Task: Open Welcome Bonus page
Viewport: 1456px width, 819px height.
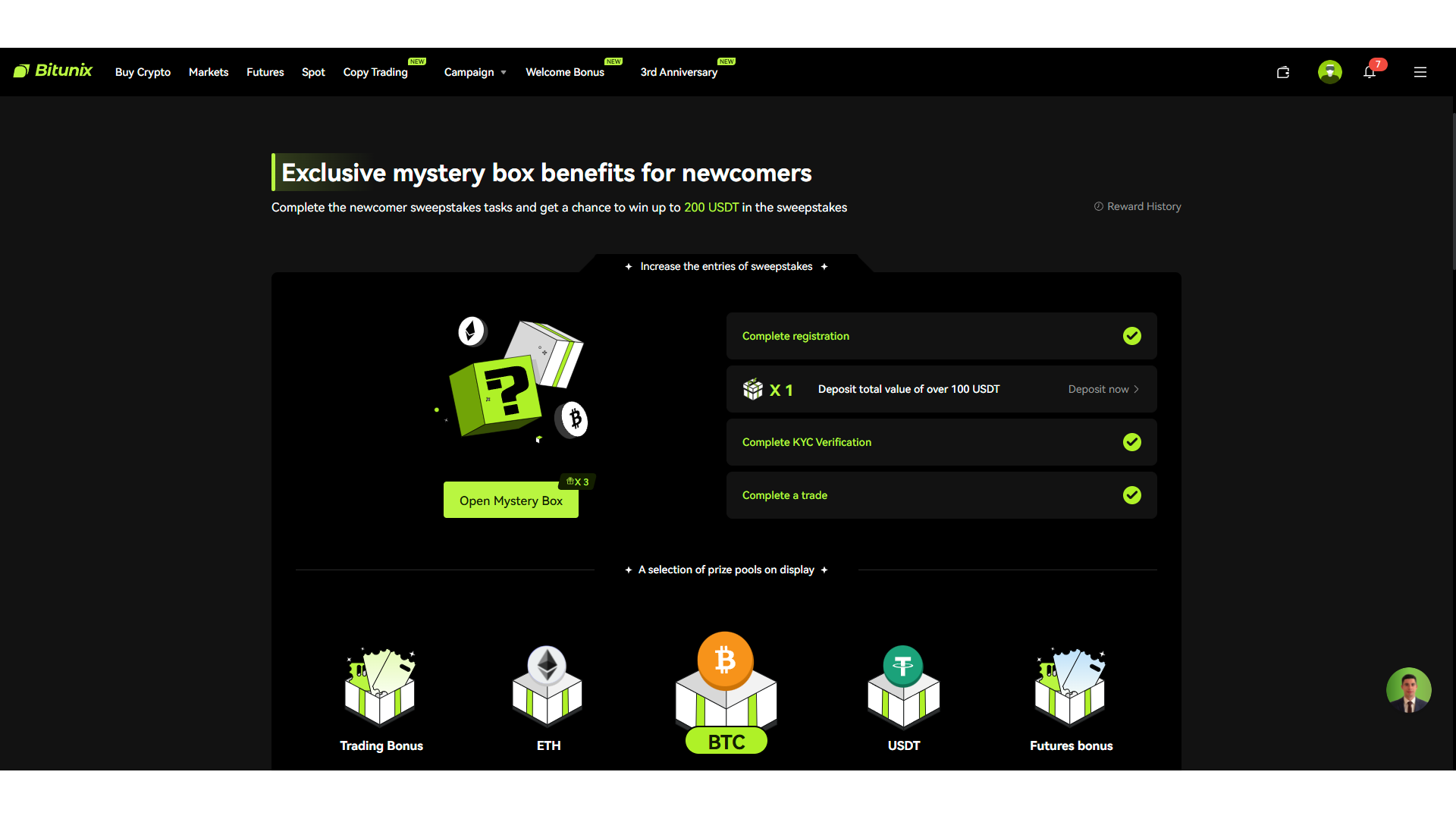Action: coord(565,72)
